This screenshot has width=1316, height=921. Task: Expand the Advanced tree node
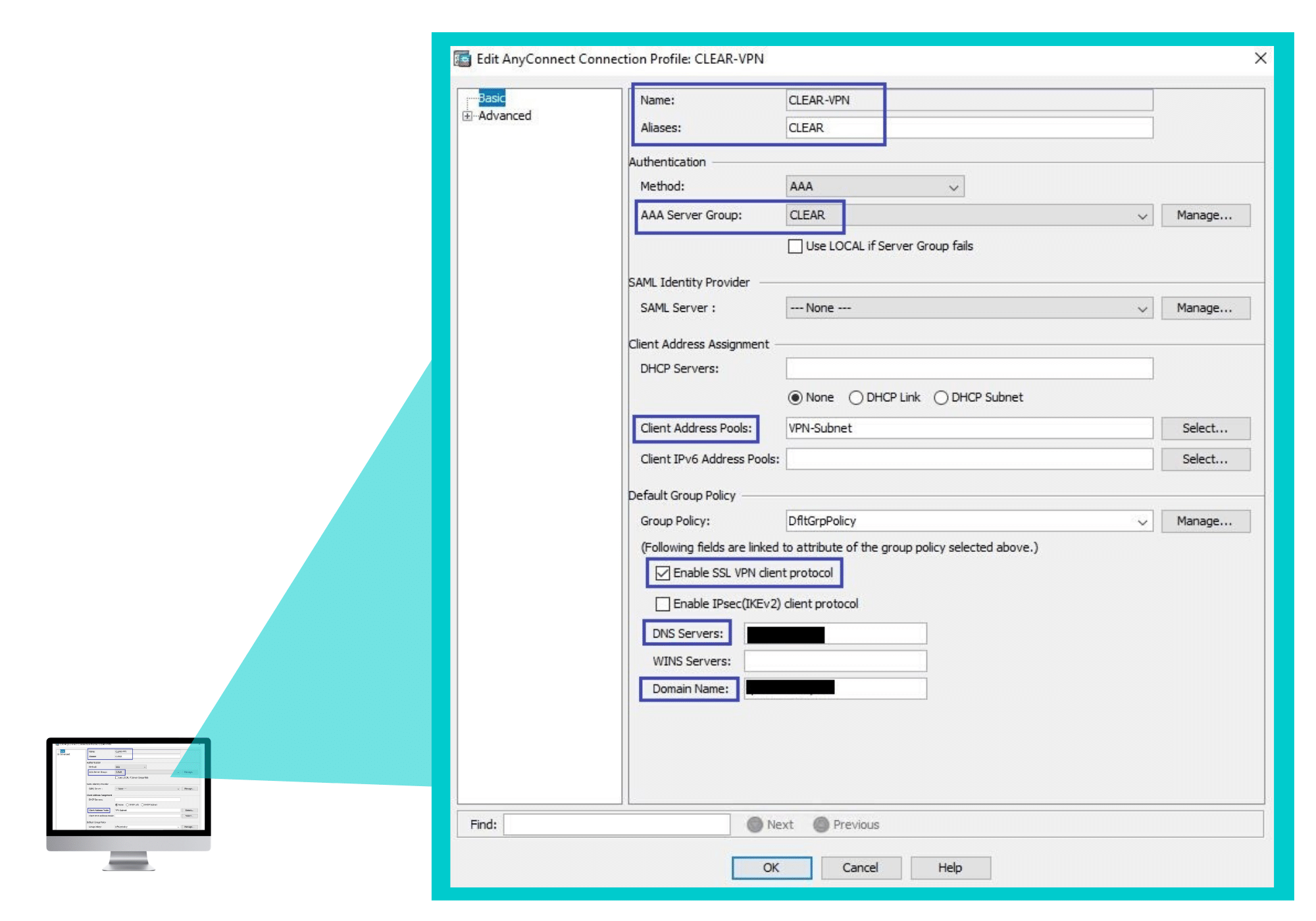tap(468, 116)
